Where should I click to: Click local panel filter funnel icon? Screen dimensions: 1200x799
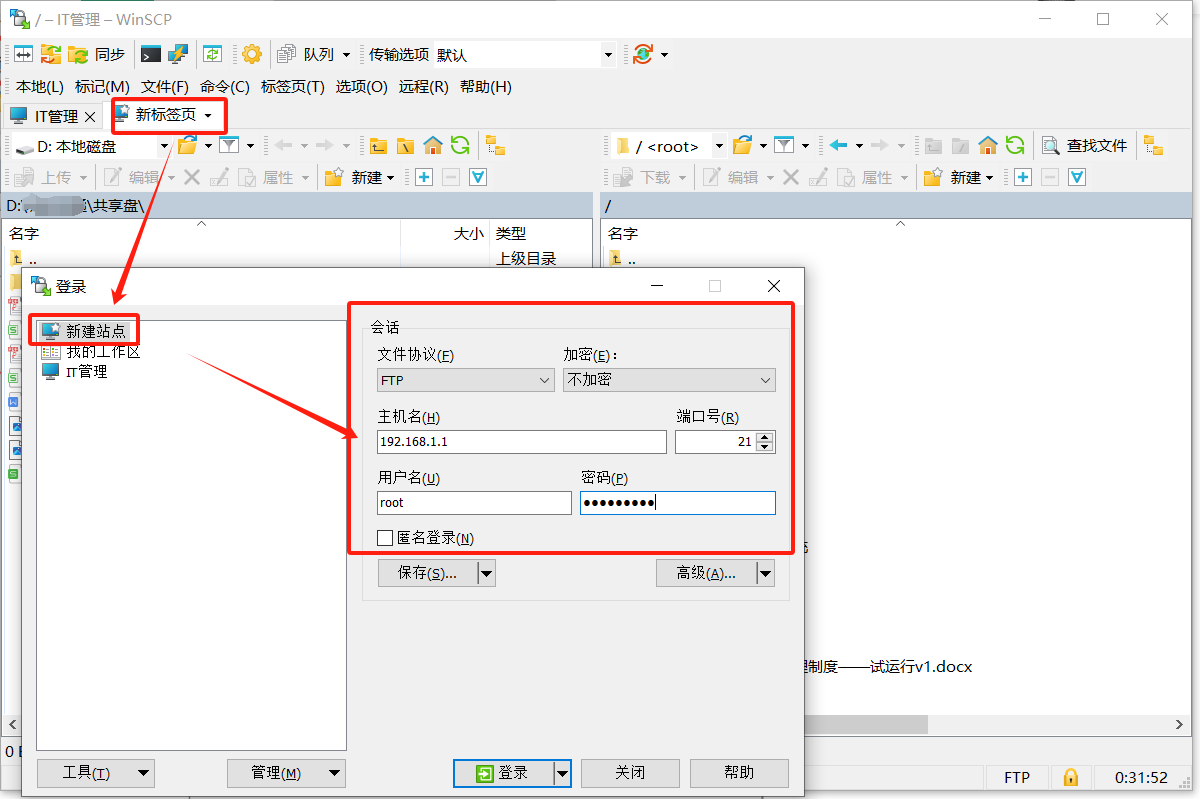(229, 146)
